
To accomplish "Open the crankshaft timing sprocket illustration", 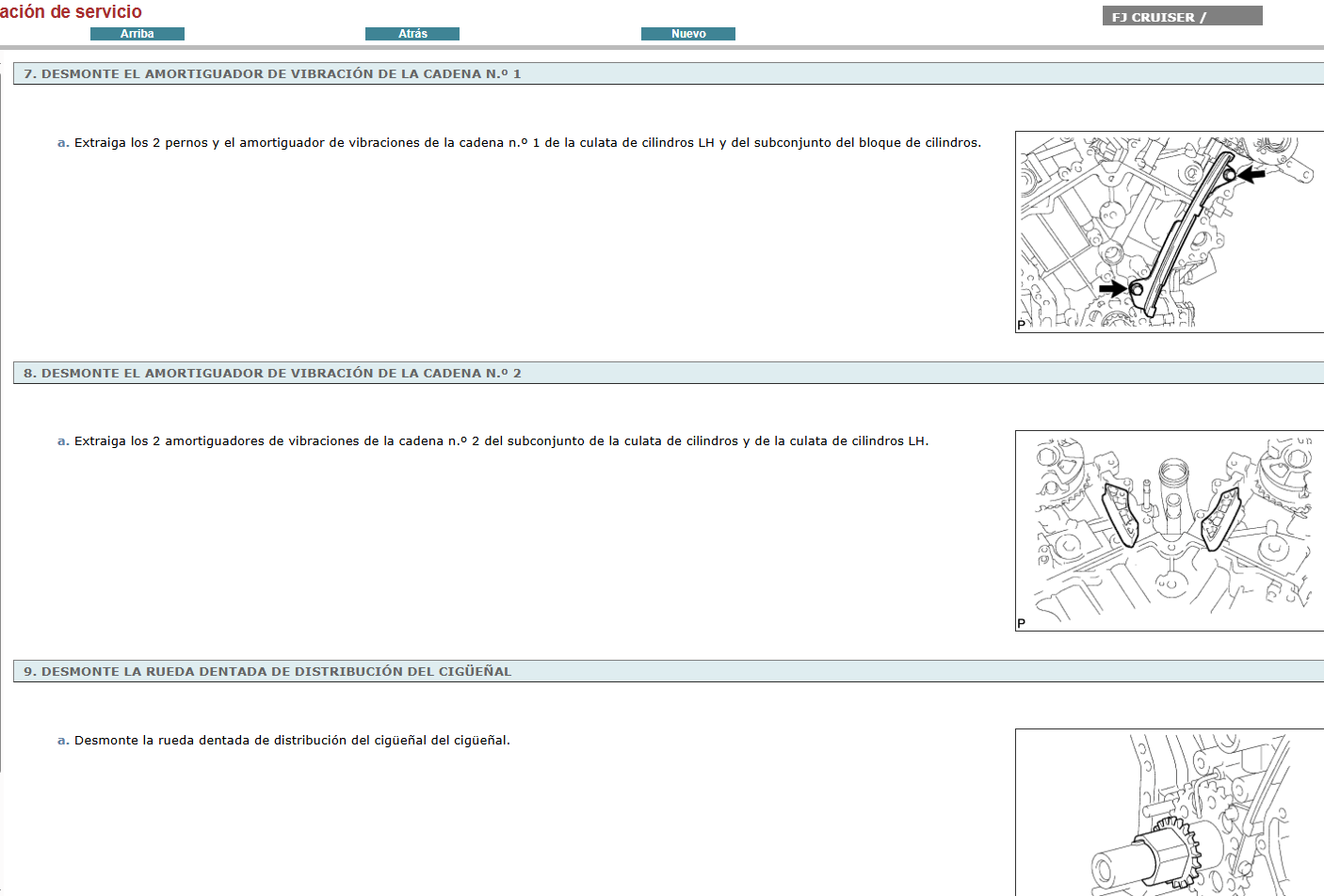I will (1168, 812).
